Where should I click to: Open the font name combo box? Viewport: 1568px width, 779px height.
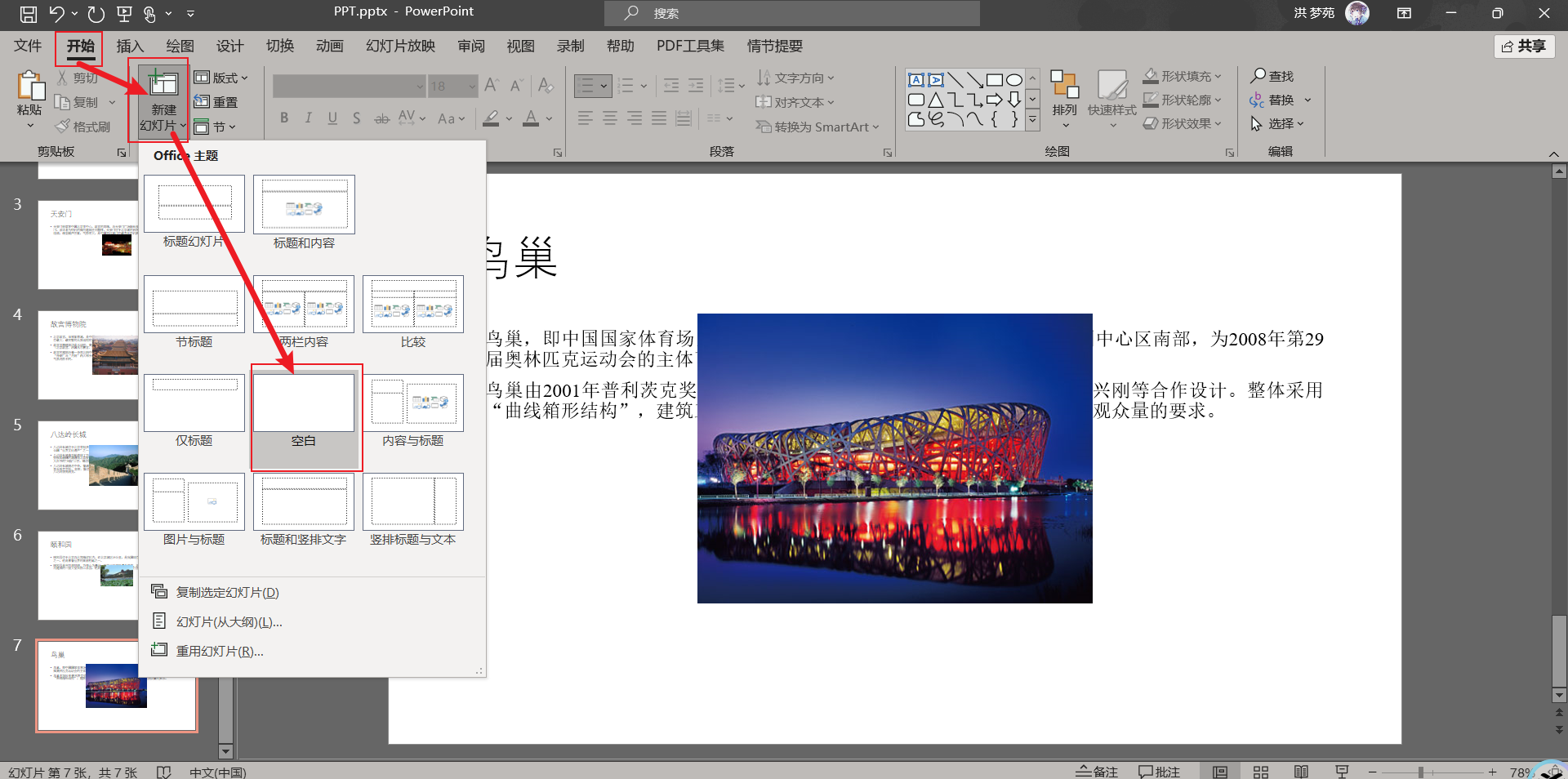point(349,86)
